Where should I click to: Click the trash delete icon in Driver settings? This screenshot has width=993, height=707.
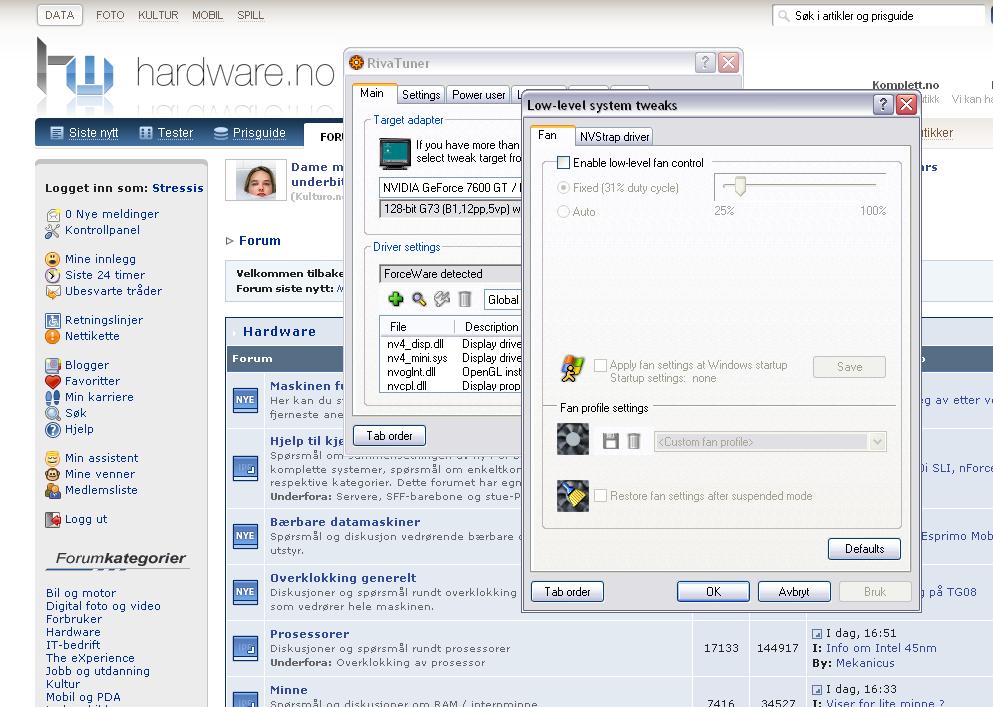click(x=464, y=299)
